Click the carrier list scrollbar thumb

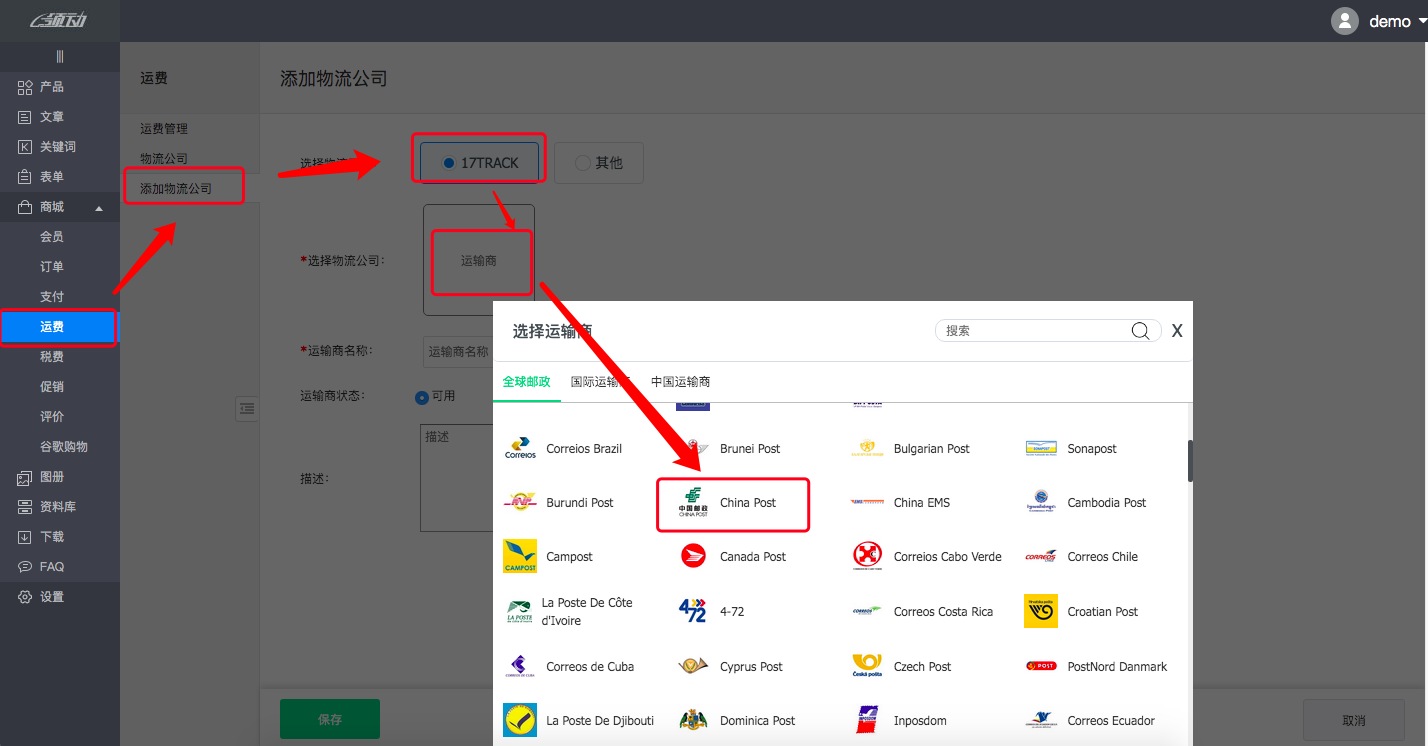point(1189,460)
